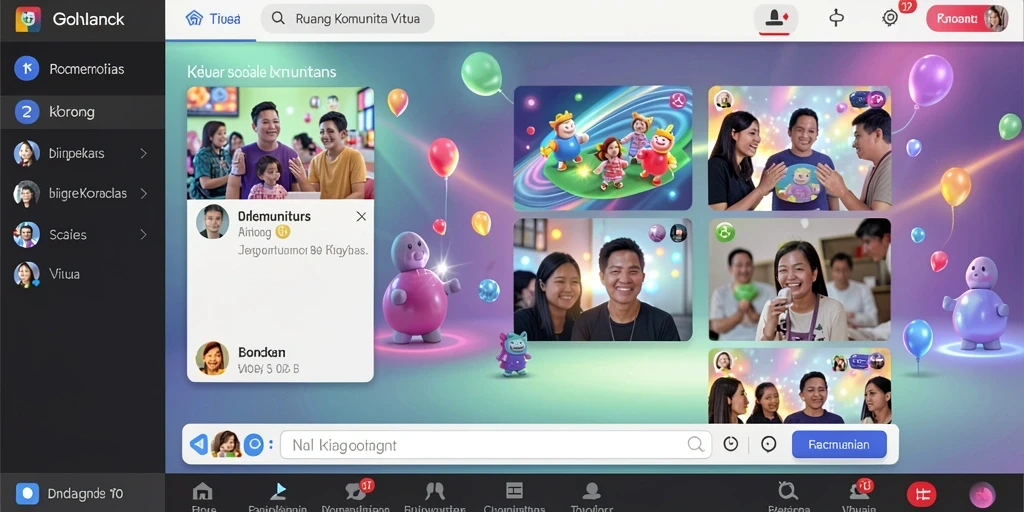Toggle the blue circle button beside the avatar
1024x512 pixels.
[x=253, y=445]
